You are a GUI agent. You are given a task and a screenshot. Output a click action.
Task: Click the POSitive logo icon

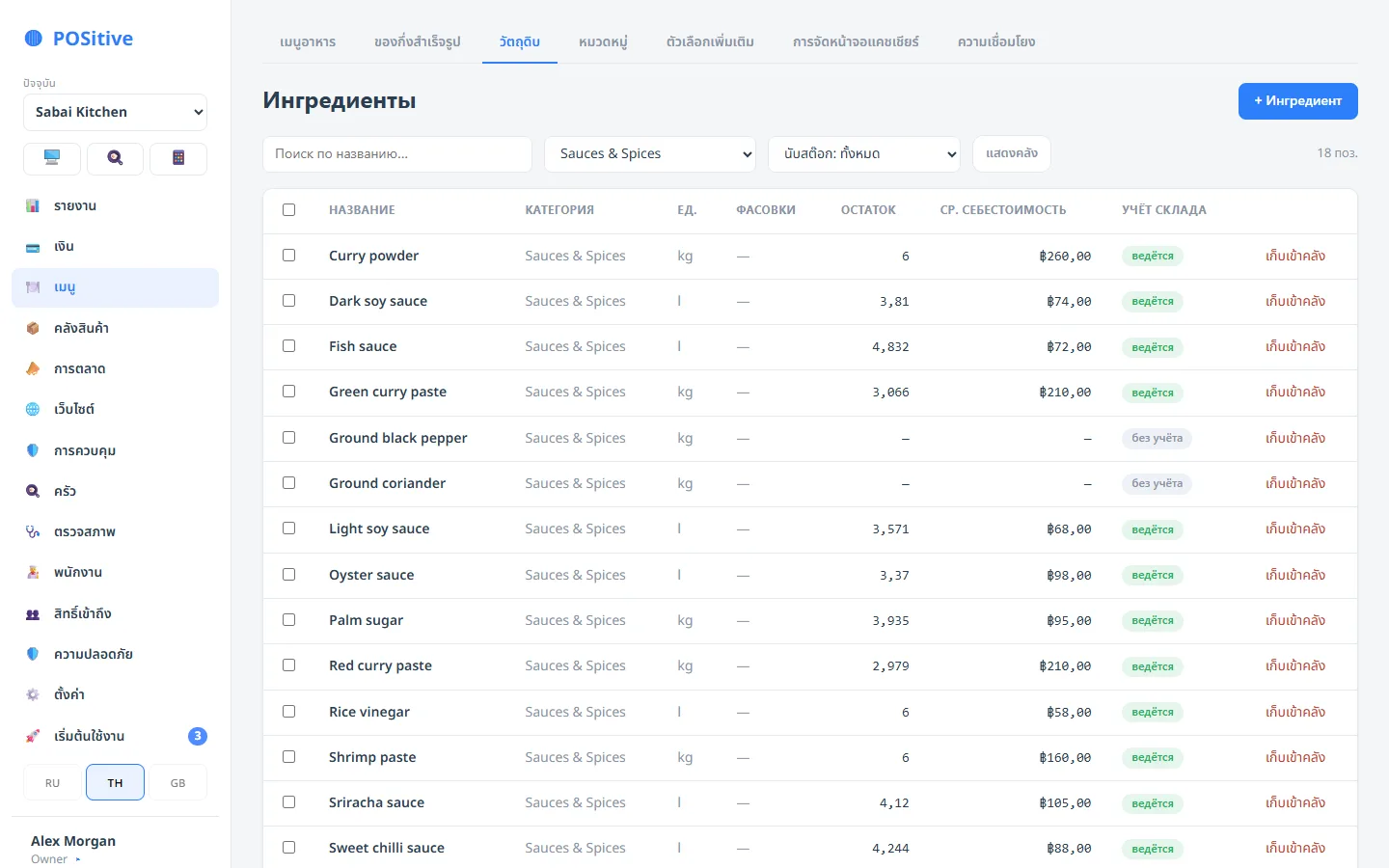point(33,39)
